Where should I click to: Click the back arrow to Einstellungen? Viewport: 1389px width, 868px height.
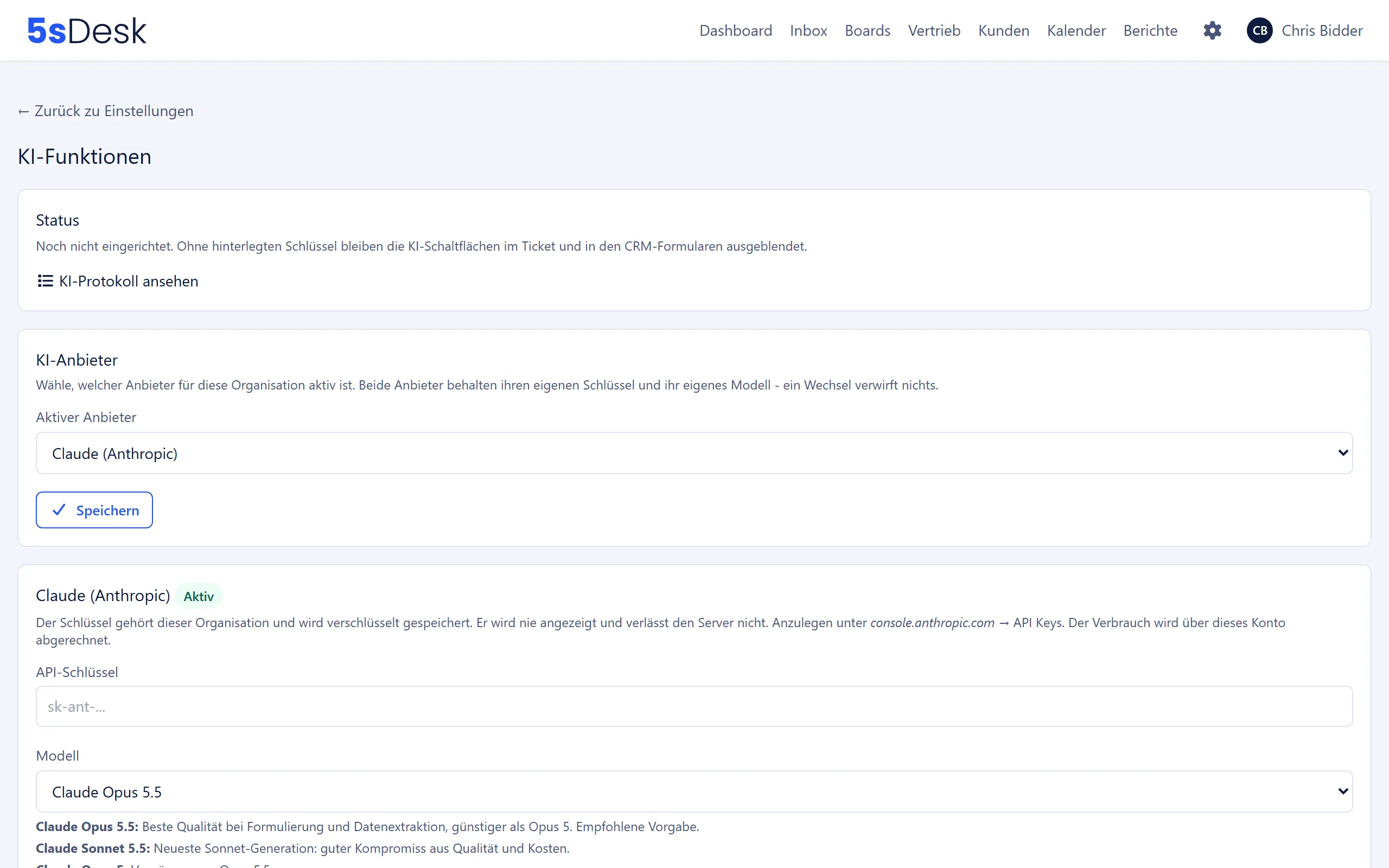(x=23, y=111)
